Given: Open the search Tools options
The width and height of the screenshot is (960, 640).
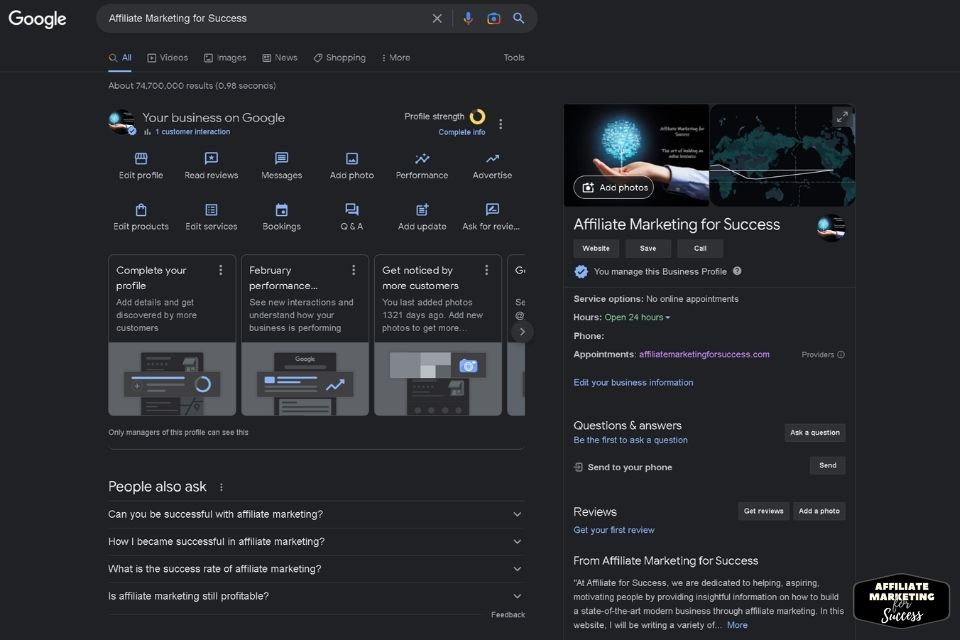Looking at the screenshot, I should coord(514,58).
